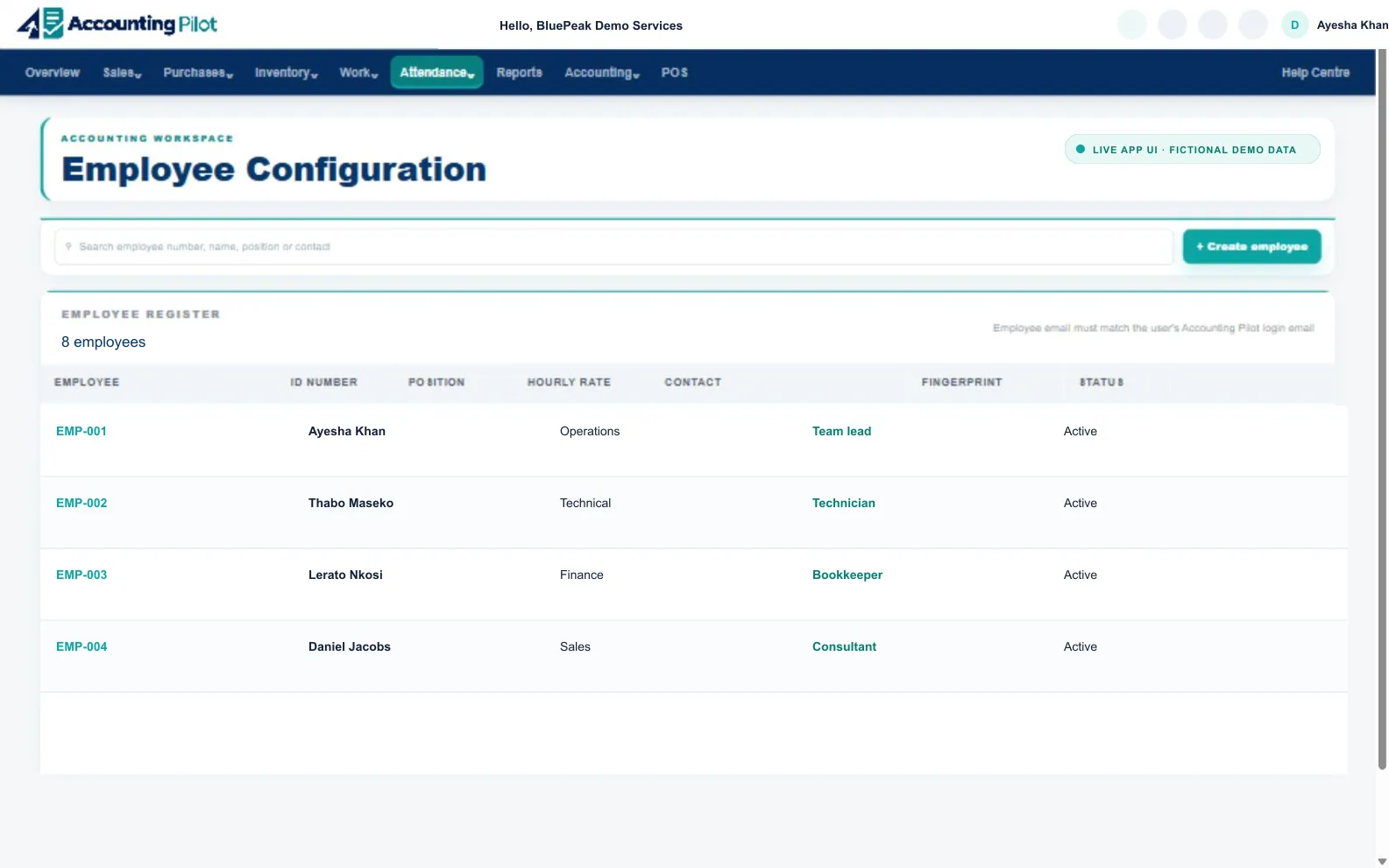Open the D user avatar
The height and width of the screenshot is (868, 1389).
pyautogui.click(x=1294, y=25)
